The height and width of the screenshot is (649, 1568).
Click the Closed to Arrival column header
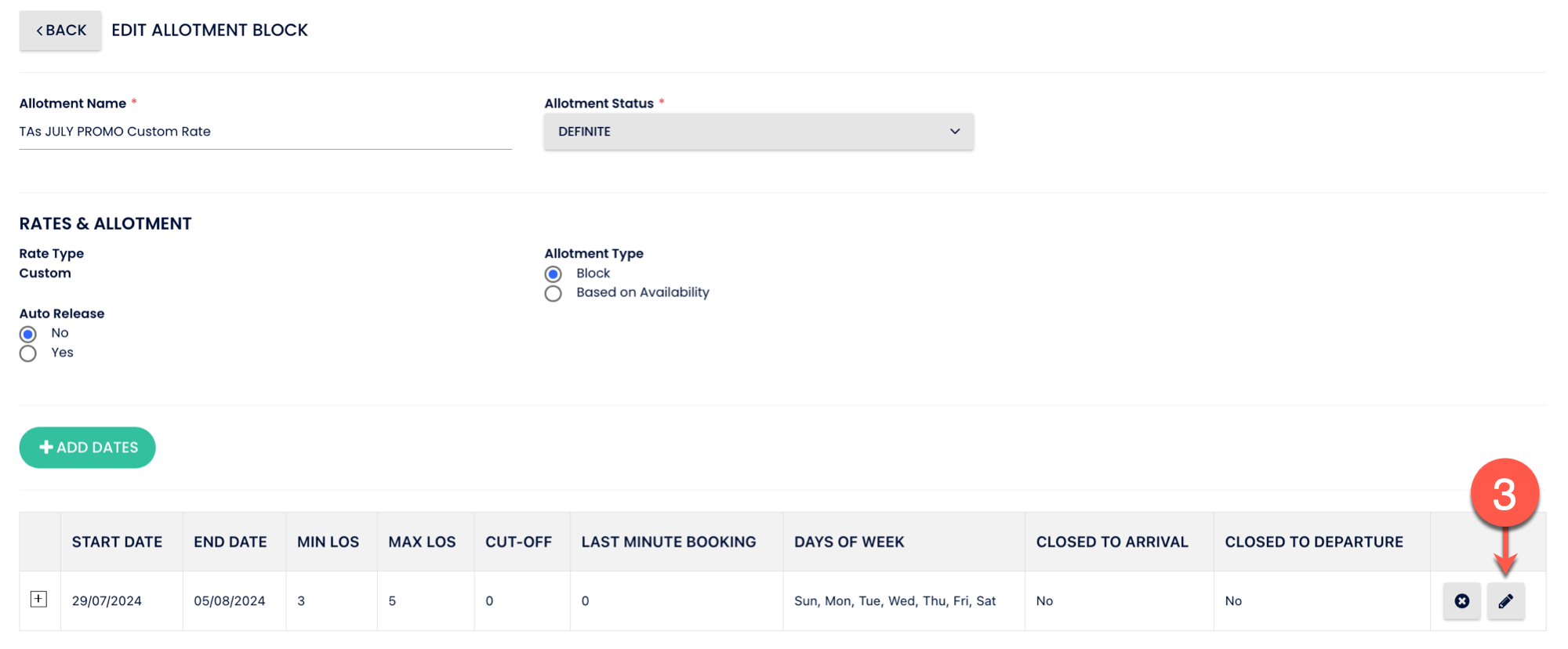pyautogui.click(x=1112, y=542)
